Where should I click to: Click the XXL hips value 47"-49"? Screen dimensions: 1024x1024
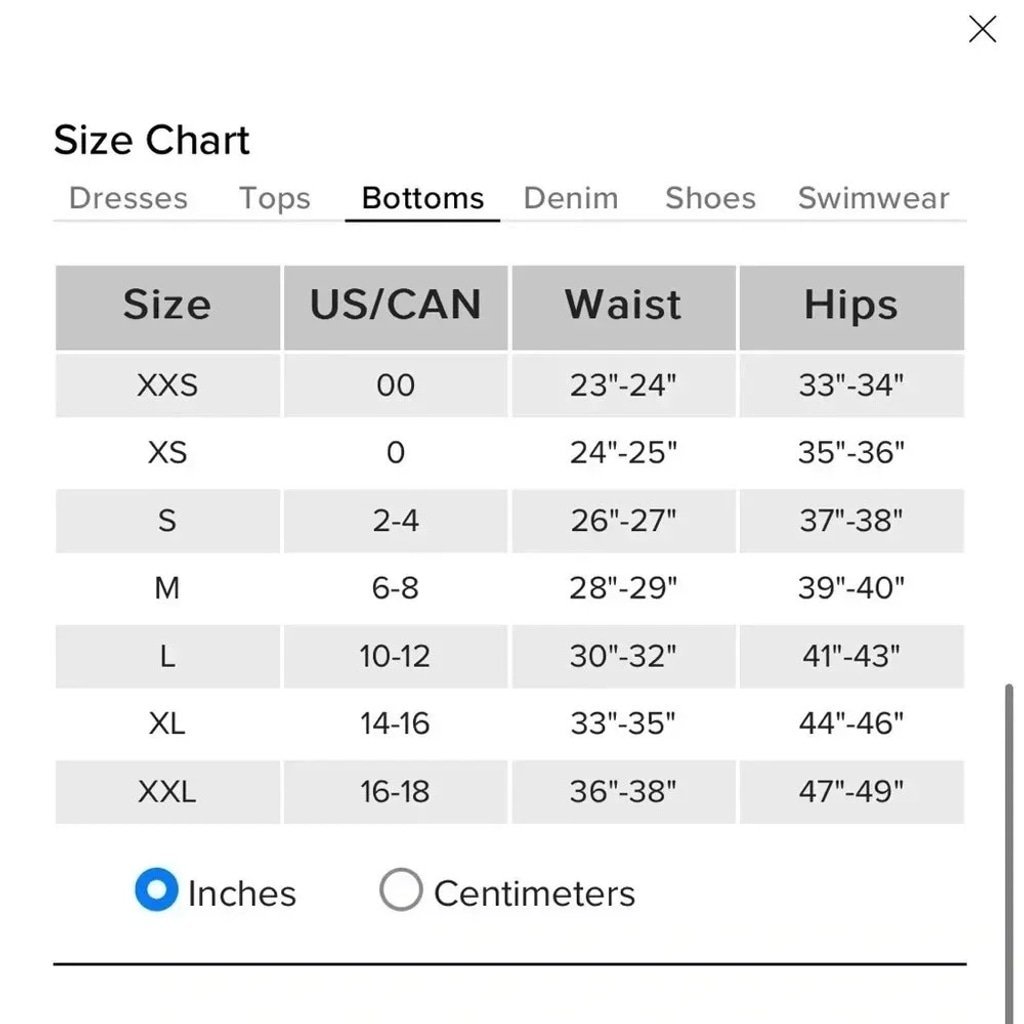click(851, 792)
